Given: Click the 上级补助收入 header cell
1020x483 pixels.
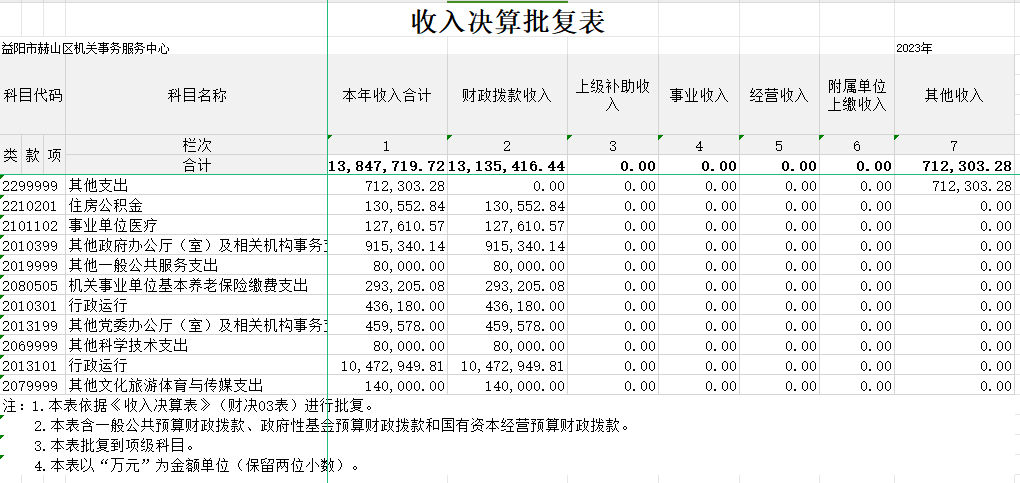Looking at the screenshot, I should coord(613,96).
